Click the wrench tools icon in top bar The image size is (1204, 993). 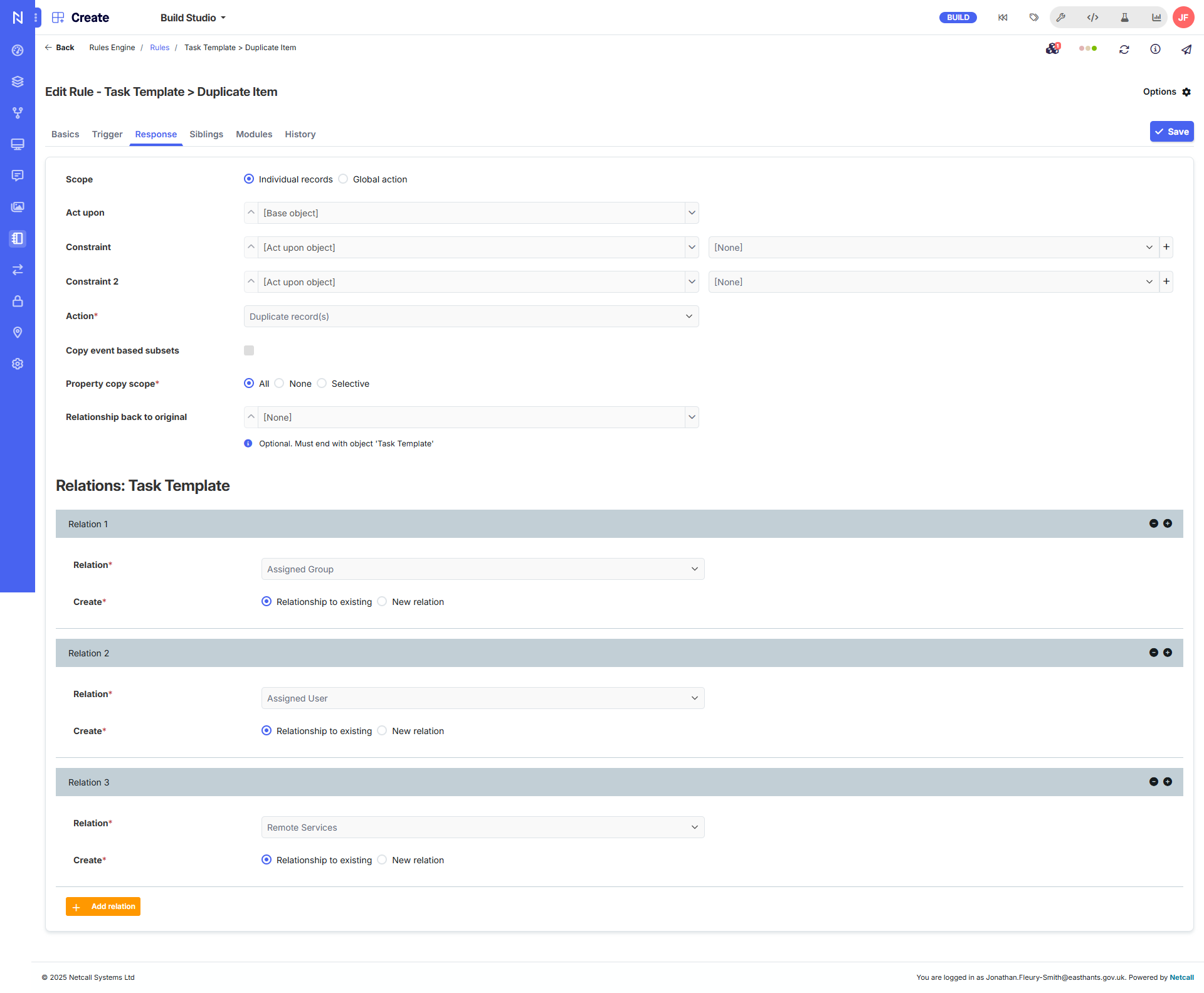1061,18
